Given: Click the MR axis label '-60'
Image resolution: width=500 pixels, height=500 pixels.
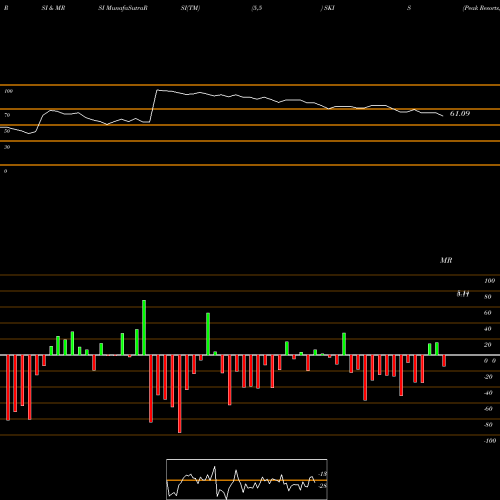Looking at the screenshot, I should [x=488, y=409].
